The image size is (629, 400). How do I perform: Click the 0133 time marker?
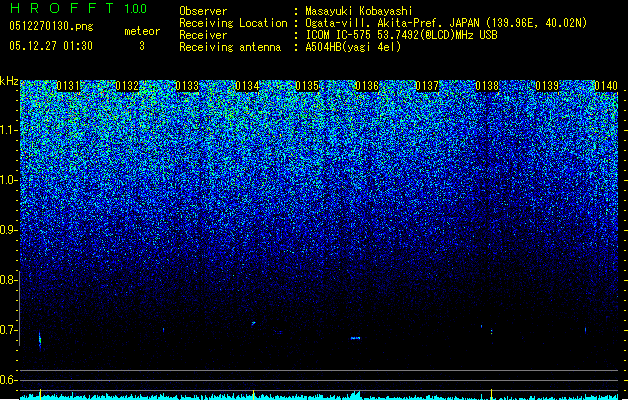[187, 86]
